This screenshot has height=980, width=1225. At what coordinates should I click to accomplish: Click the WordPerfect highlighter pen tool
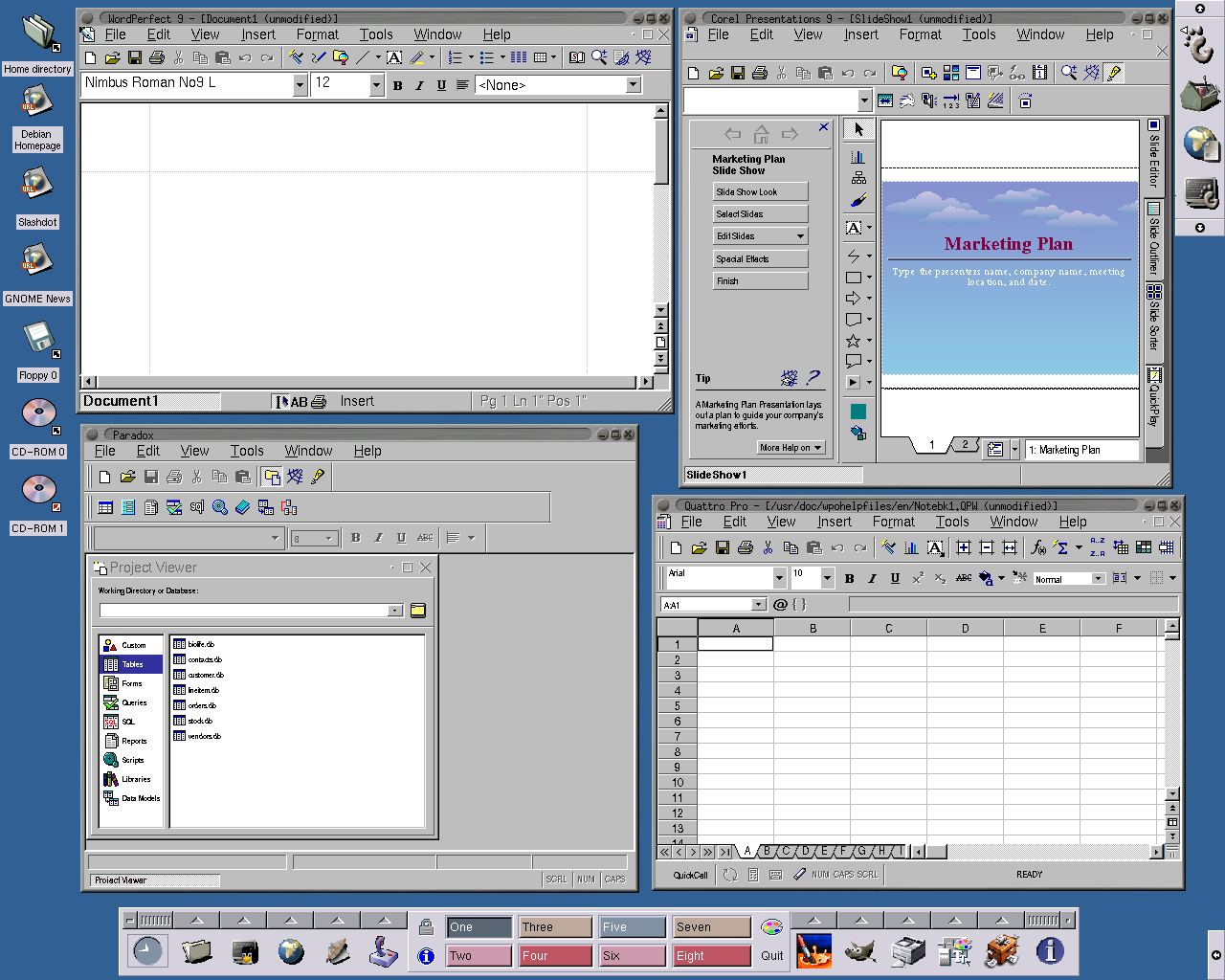click(x=418, y=58)
